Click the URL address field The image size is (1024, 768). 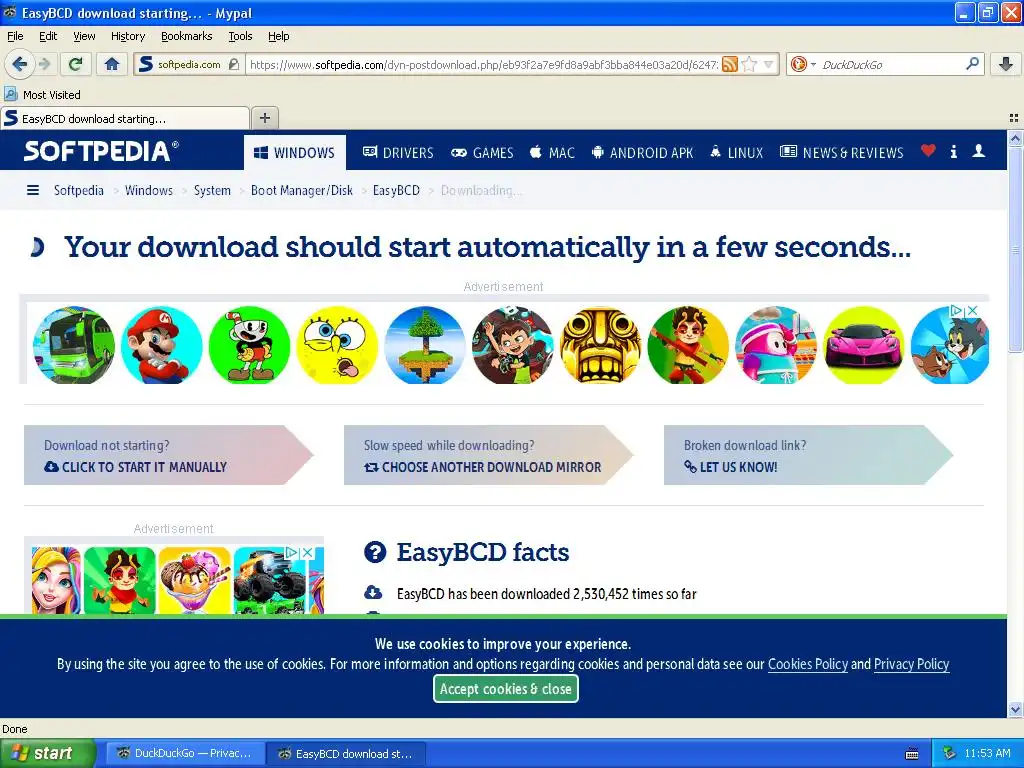(483, 64)
